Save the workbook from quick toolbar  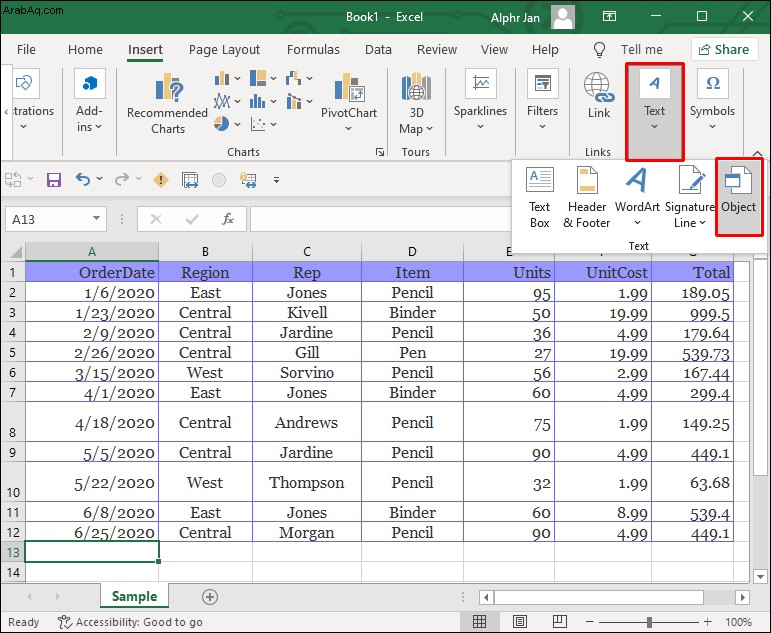point(54,180)
